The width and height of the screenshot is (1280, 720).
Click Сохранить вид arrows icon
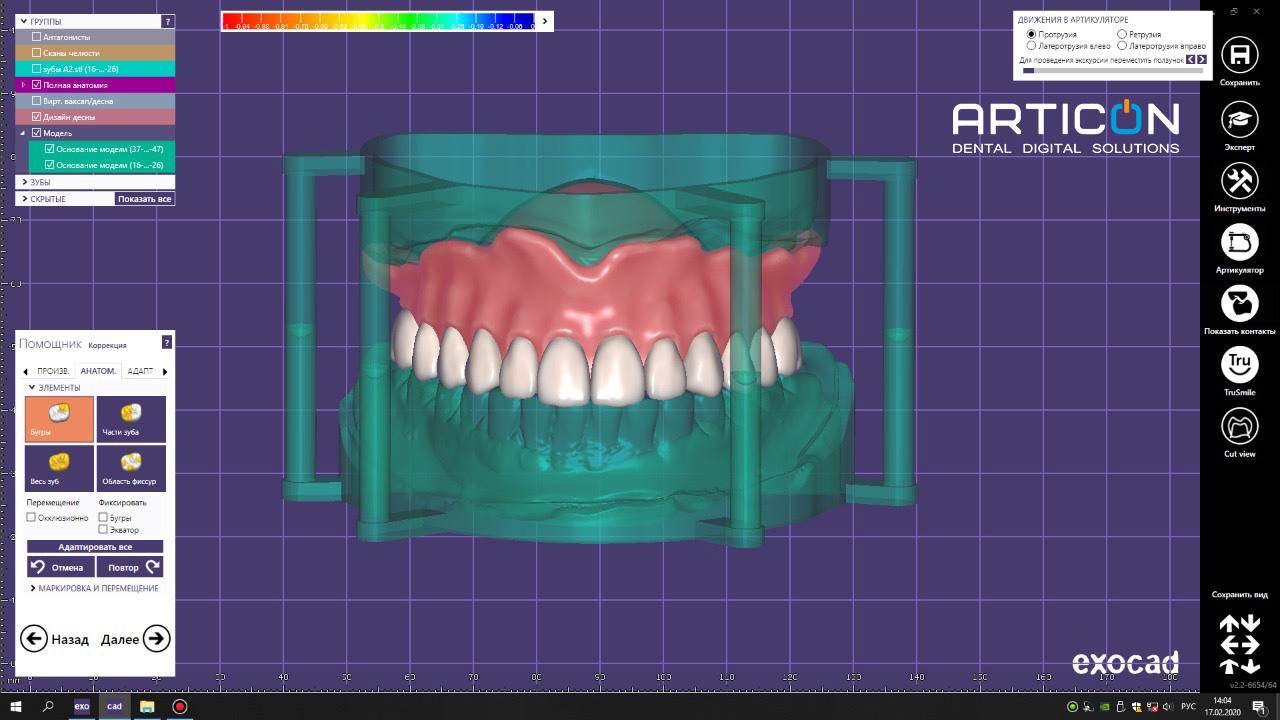[x=1239, y=645]
